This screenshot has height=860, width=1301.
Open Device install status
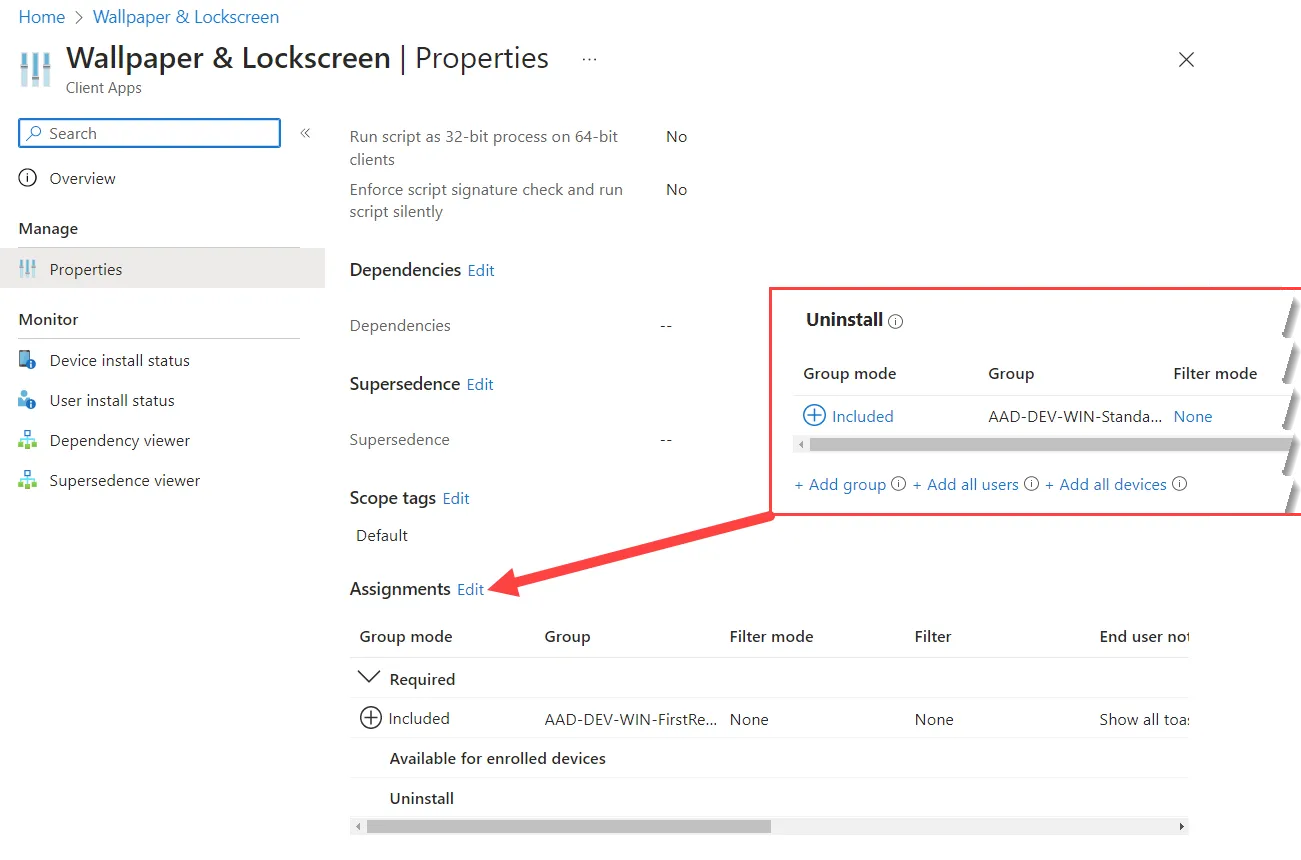click(119, 360)
